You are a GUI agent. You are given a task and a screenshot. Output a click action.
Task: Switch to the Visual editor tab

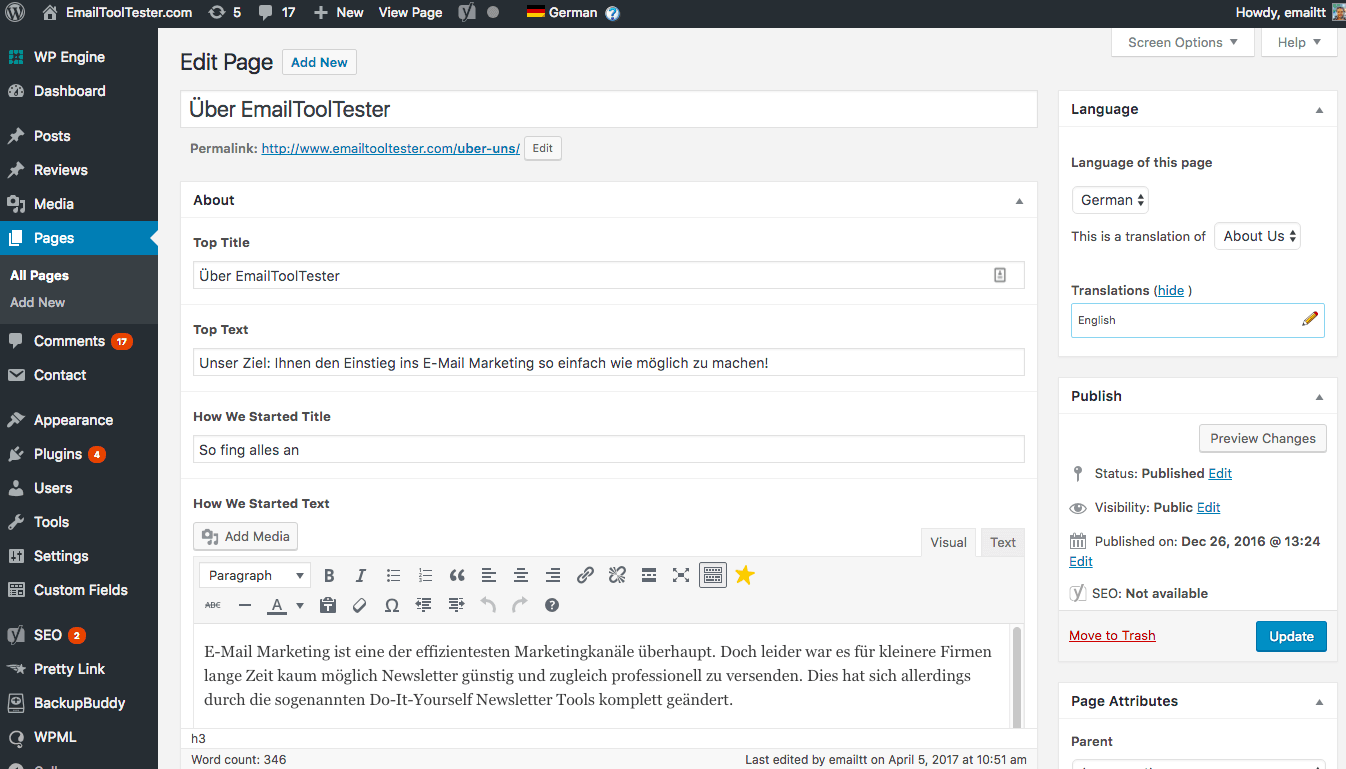click(x=948, y=542)
